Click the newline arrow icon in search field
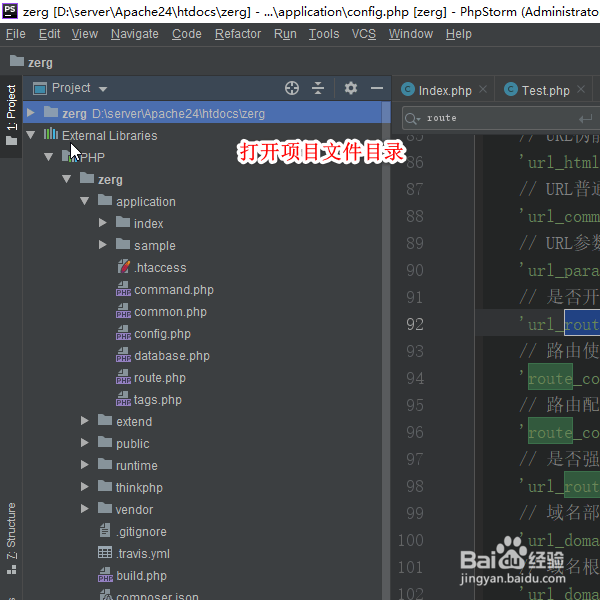600x600 pixels. pos(585,119)
